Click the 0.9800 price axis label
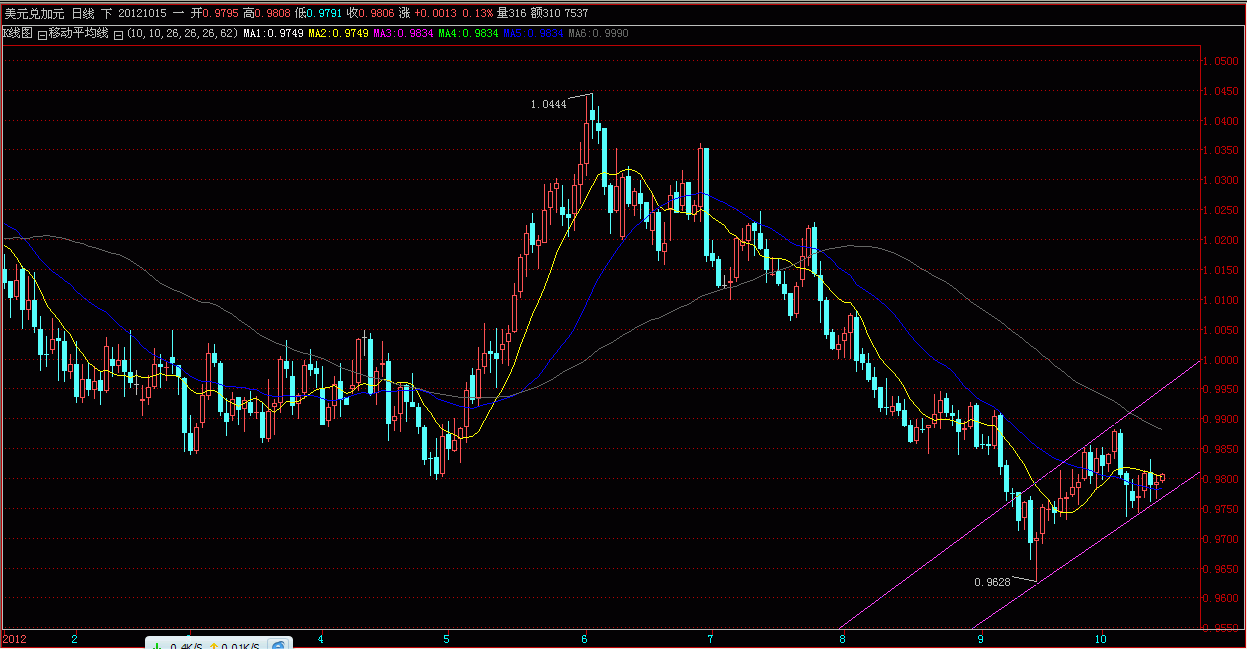Screen dimensions: 1247x649 click(1221, 480)
